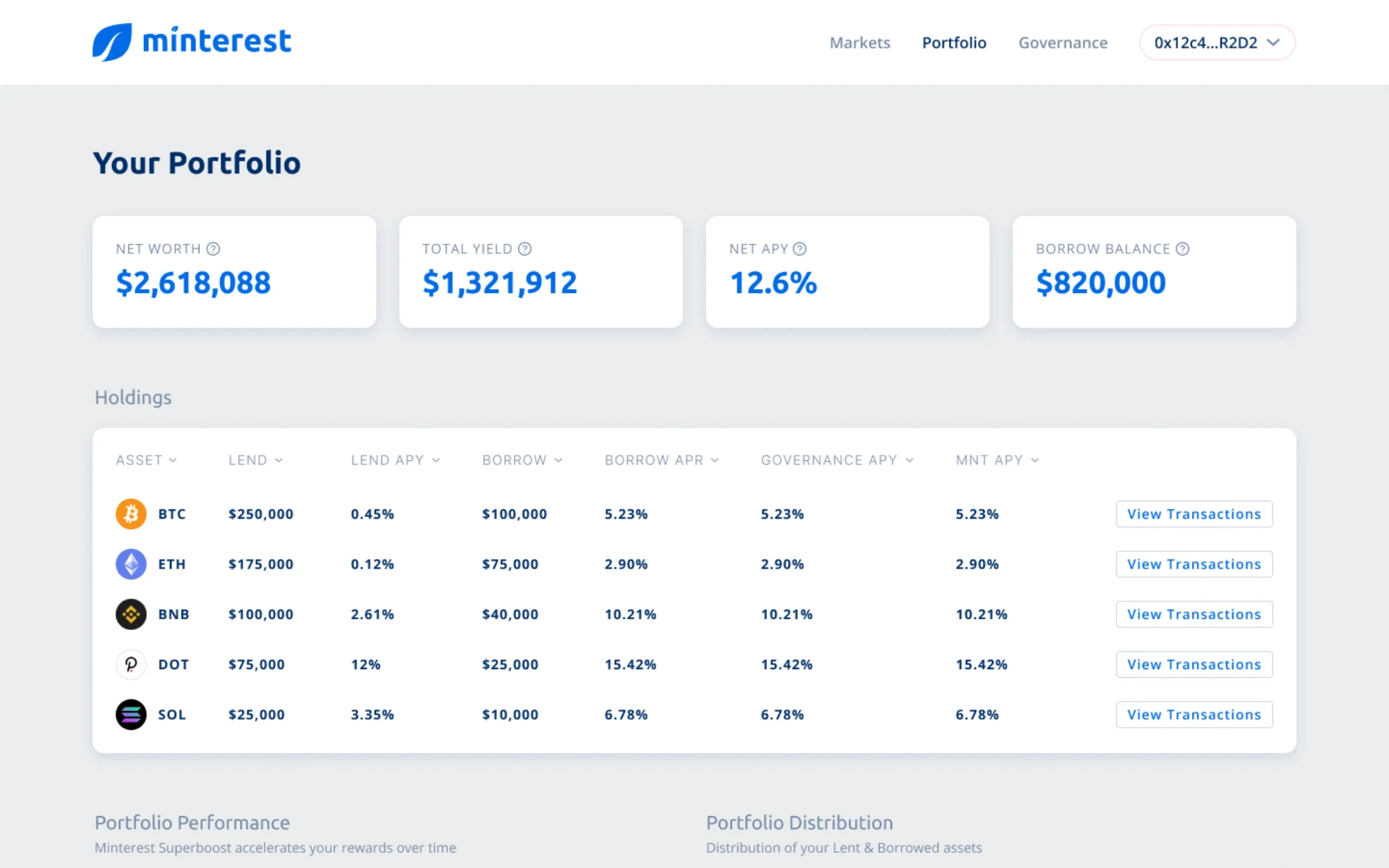Select the $1,321,912 total yield value
Viewport: 1389px width, 868px height.
[500, 283]
